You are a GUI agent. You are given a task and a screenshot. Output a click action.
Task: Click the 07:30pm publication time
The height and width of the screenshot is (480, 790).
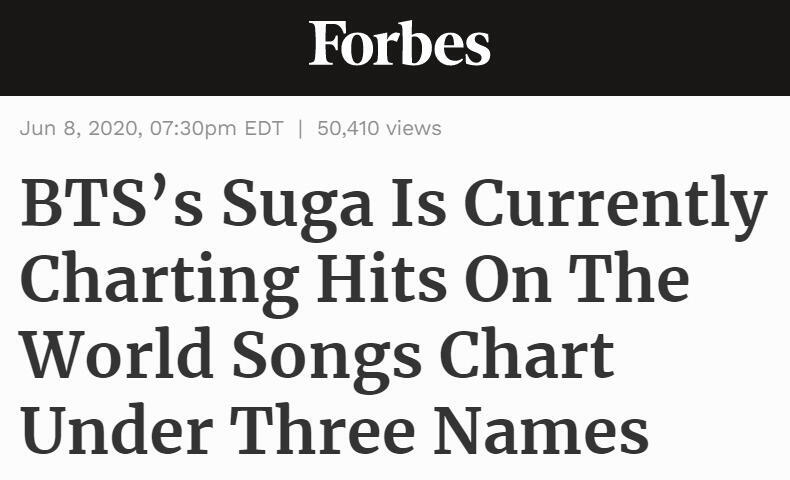192,128
